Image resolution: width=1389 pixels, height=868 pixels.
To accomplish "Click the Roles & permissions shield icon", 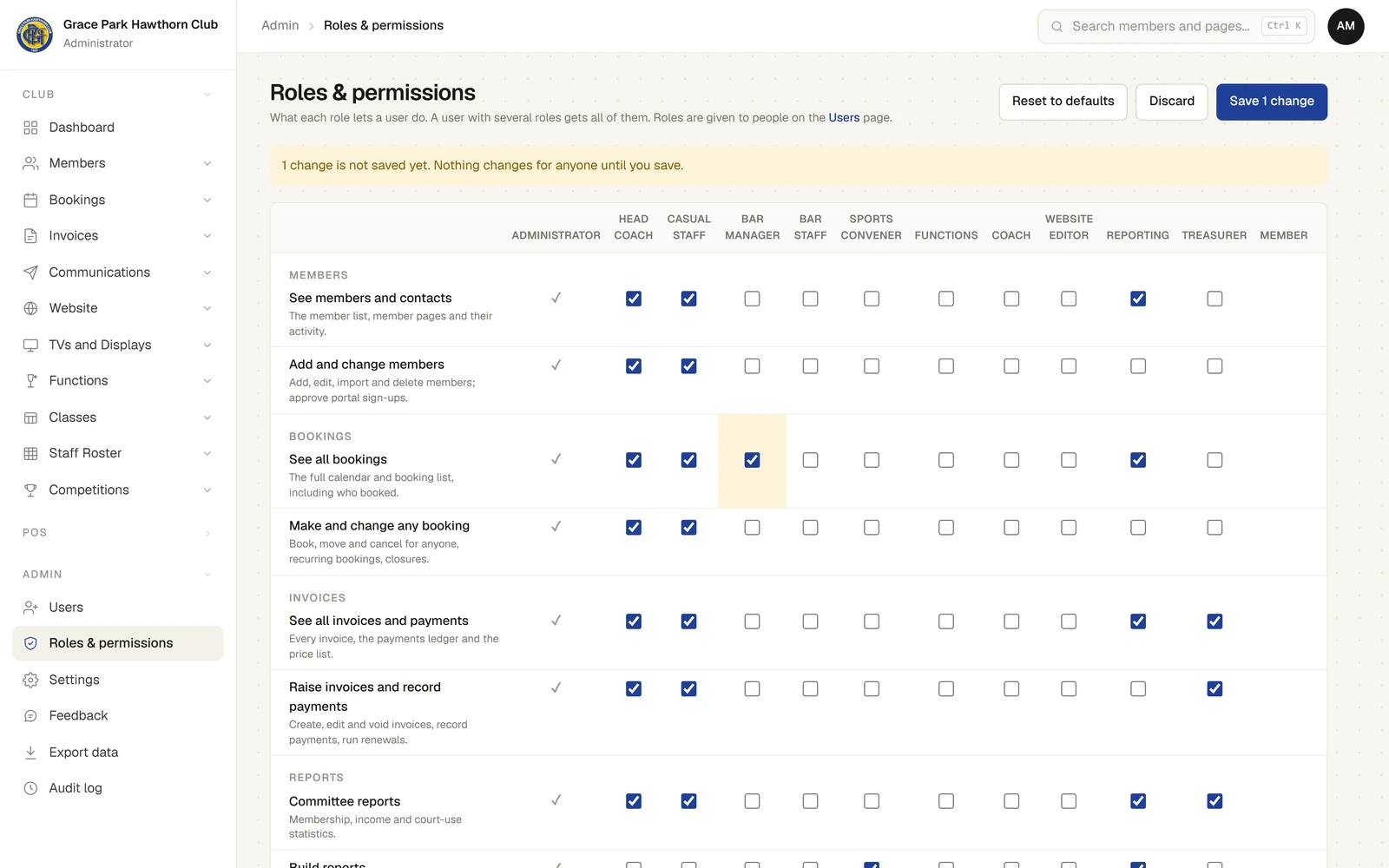I will point(30,643).
